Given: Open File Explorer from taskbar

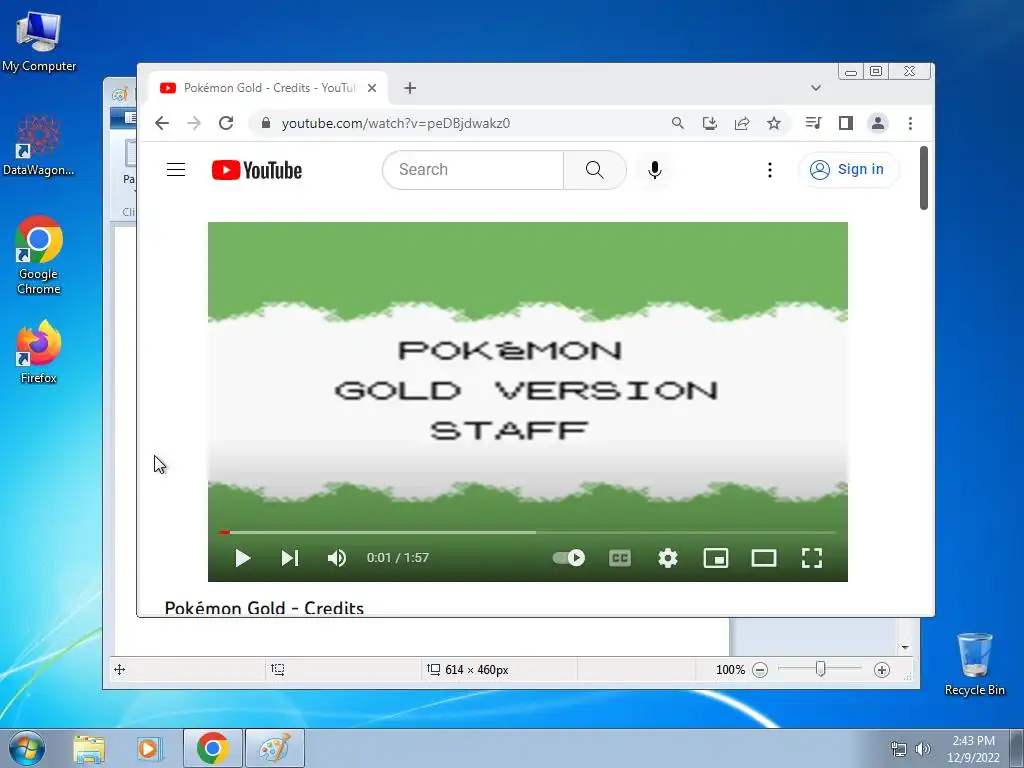Looking at the screenshot, I should [89, 748].
